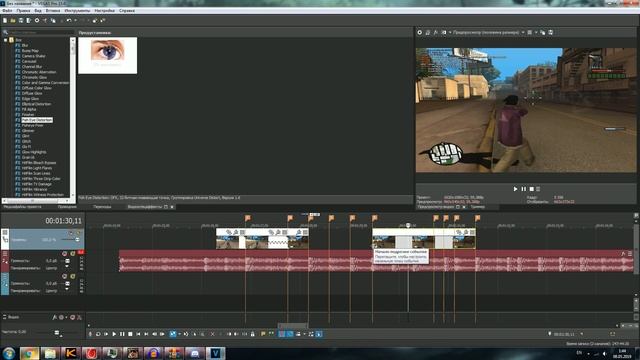Click the first (red) audio track volume slider
The height and width of the screenshot is (360, 640).
[x=67, y=261]
